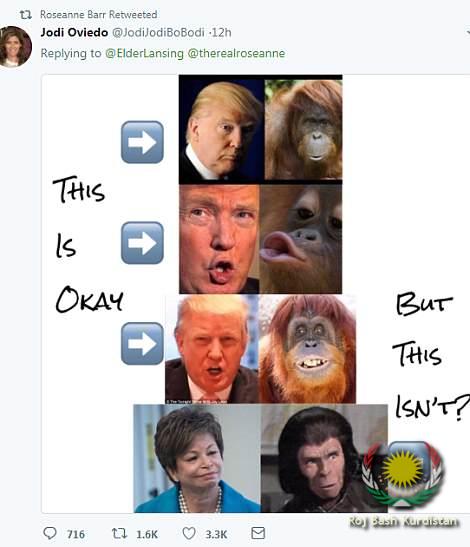Open the @ElderLansing mention
The width and height of the screenshot is (470, 547).
click(x=144, y=53)
